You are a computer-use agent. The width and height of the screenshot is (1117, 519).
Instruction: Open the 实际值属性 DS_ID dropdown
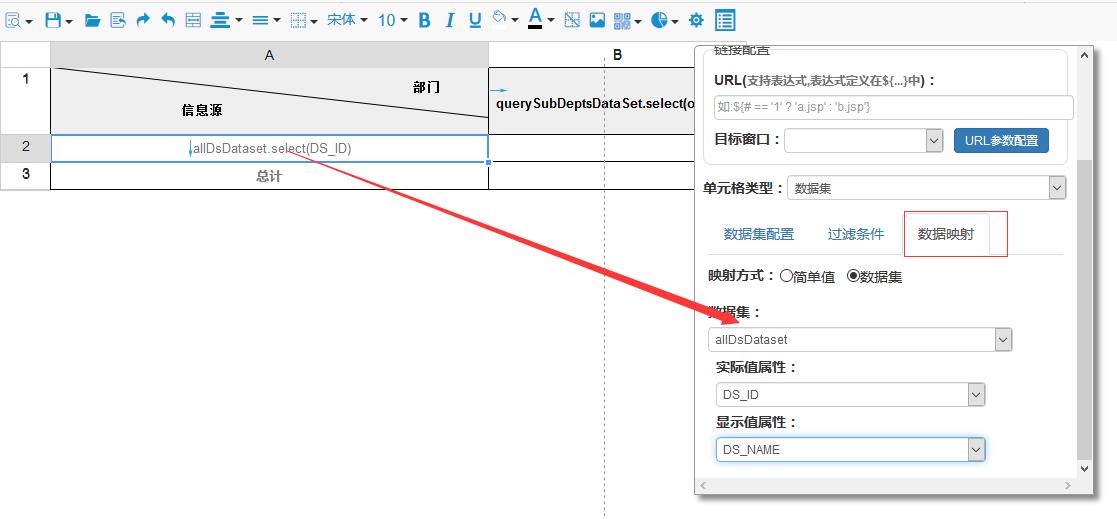coord(976,395)
